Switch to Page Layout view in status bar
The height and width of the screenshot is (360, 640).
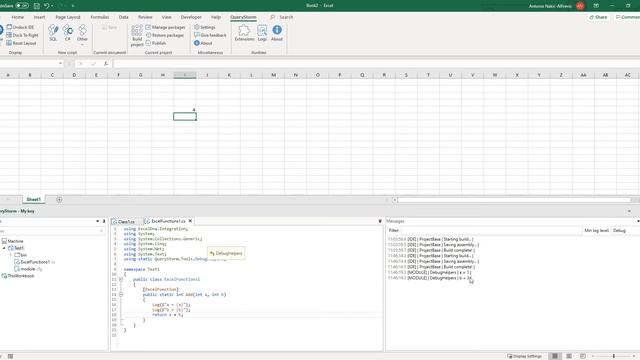coord(569,356)
